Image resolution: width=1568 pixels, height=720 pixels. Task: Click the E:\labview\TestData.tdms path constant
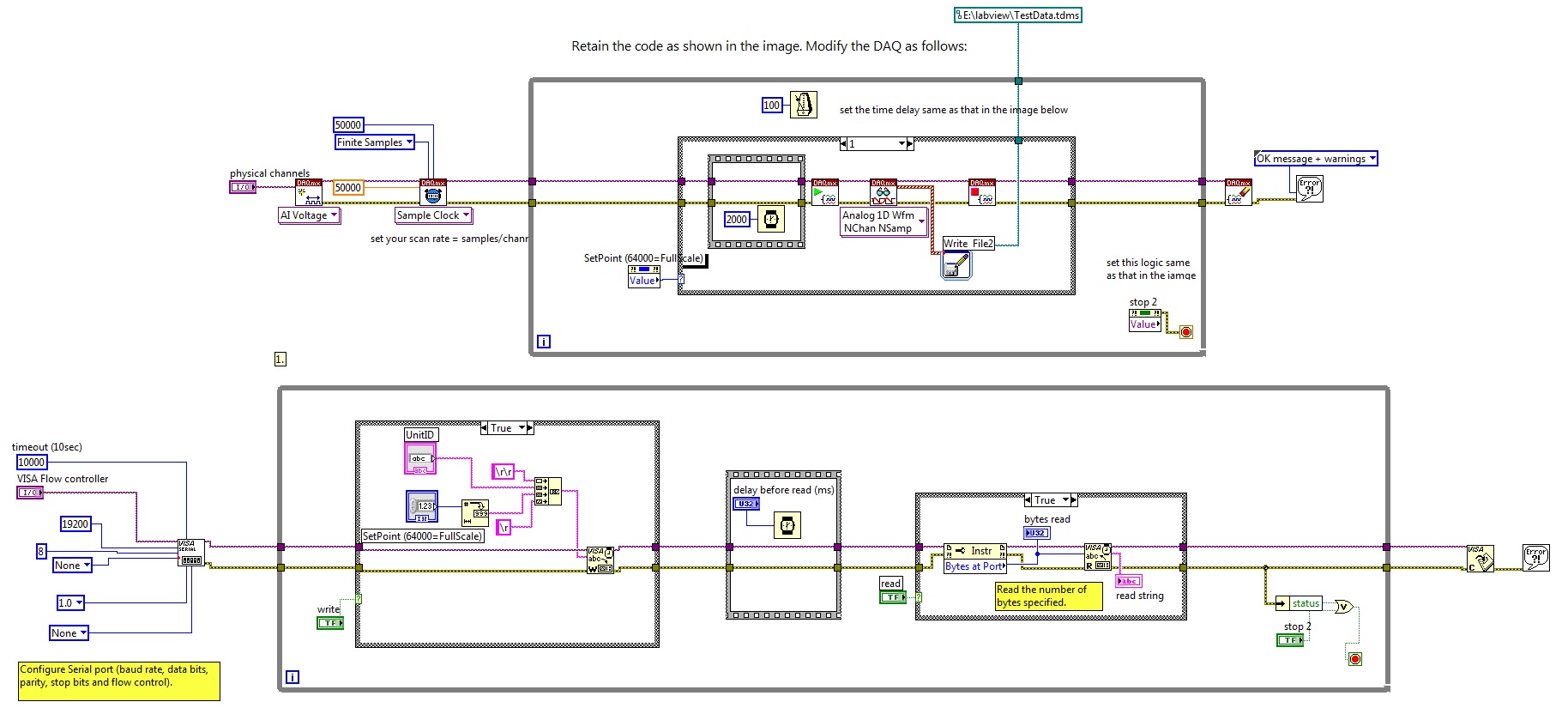point(1018,15)
